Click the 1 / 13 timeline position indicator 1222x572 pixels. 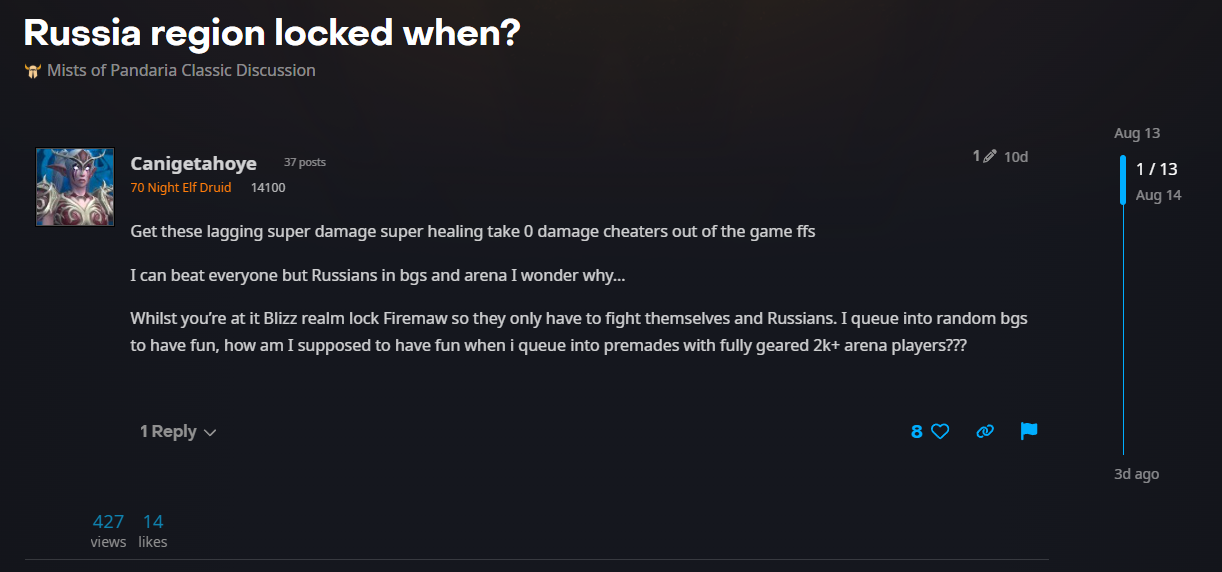(x=1156, y=169)
